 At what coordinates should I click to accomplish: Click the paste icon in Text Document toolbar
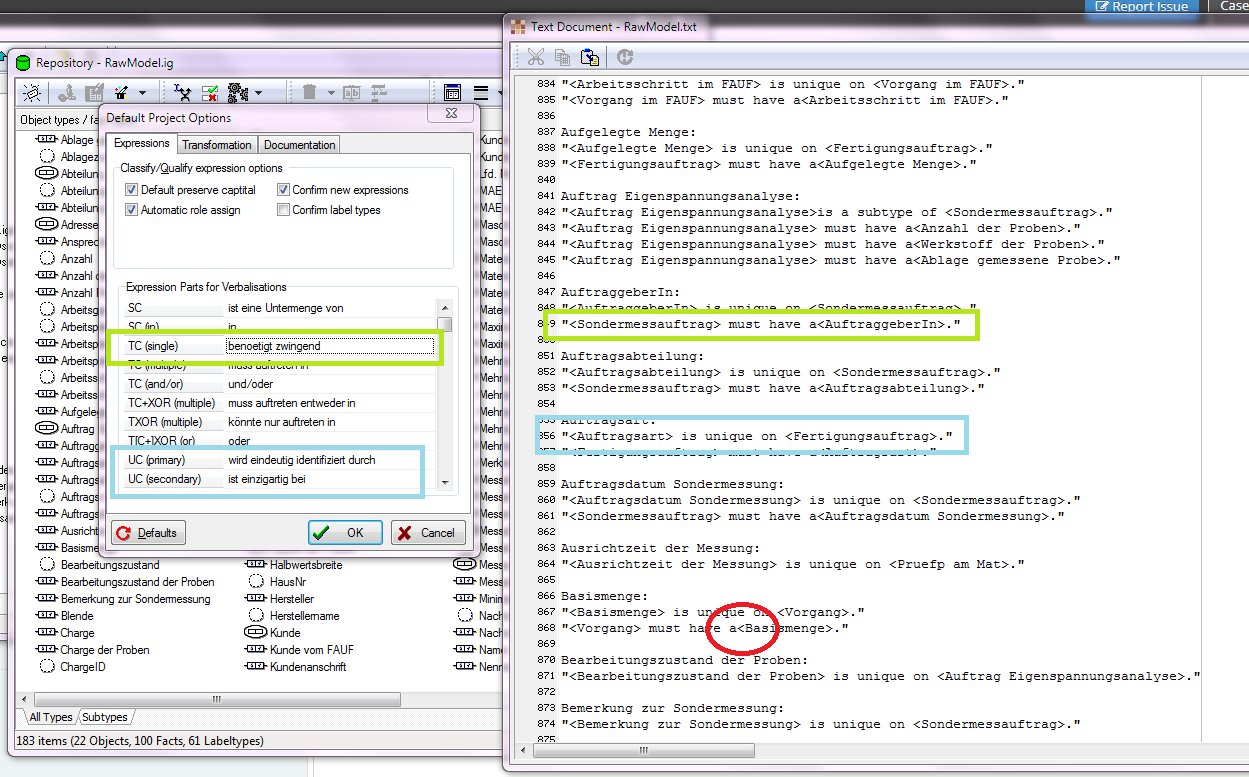click(590, 58)
